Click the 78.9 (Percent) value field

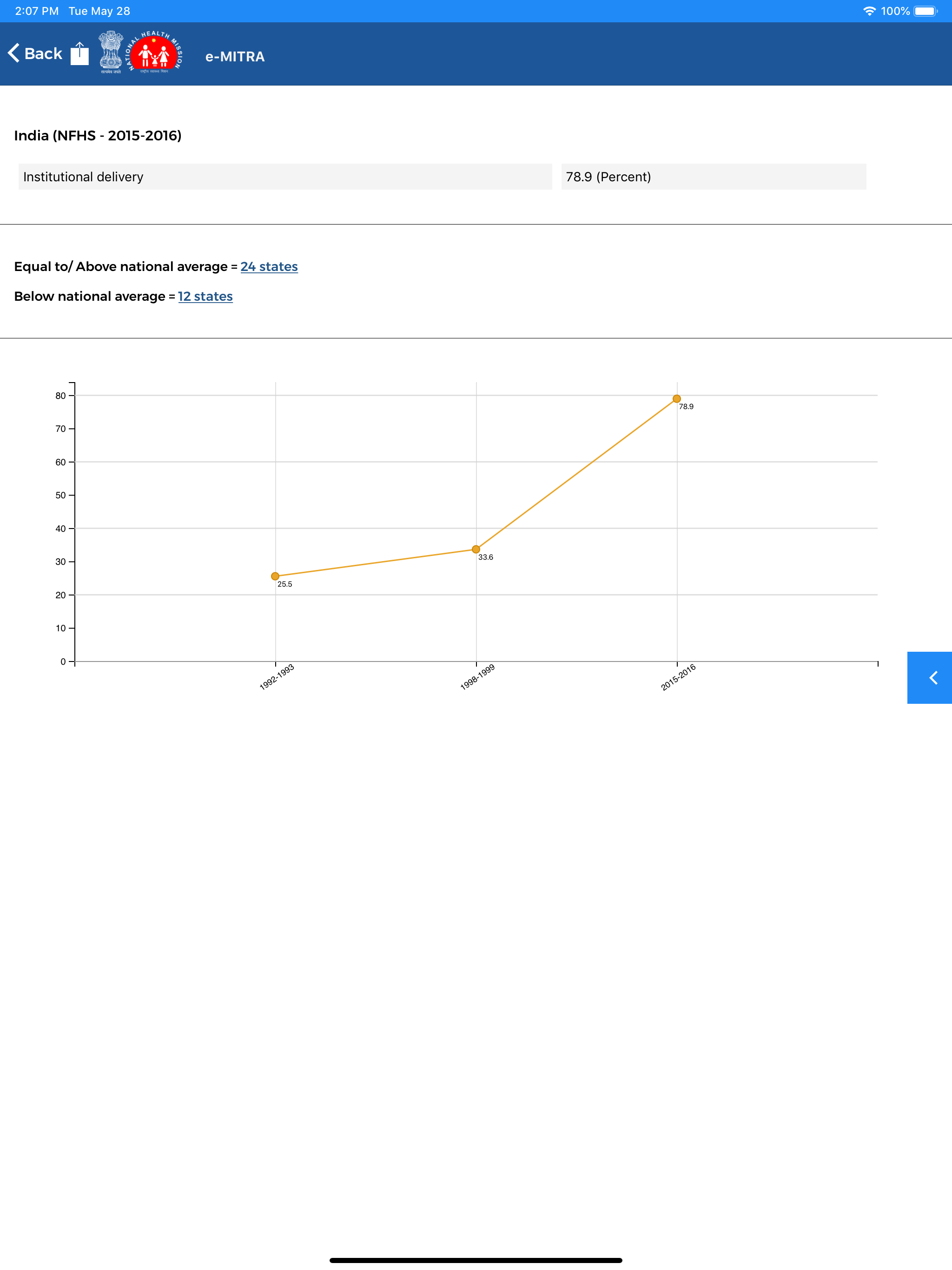click(x=714, y=177)
